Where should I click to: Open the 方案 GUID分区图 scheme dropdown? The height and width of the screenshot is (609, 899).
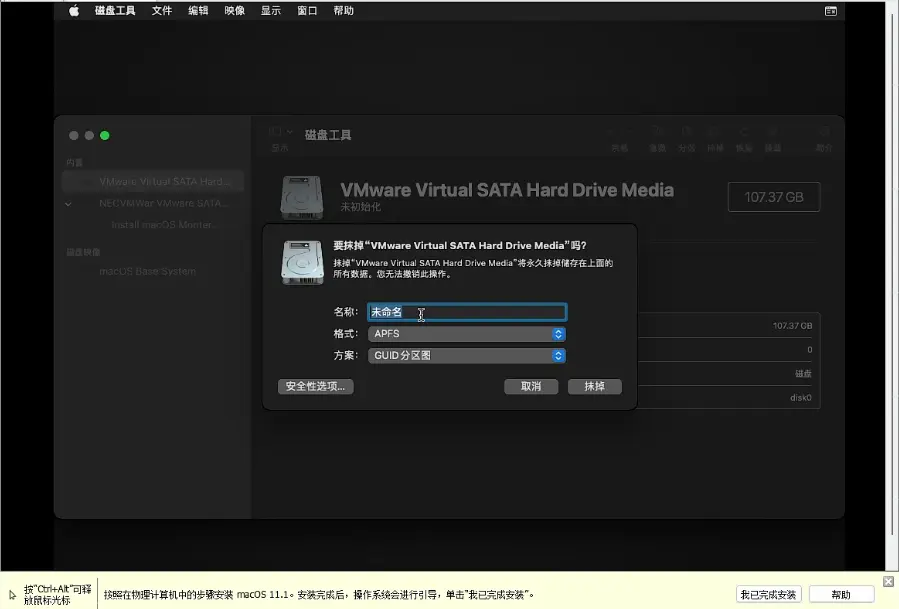(x=466, y=356)
